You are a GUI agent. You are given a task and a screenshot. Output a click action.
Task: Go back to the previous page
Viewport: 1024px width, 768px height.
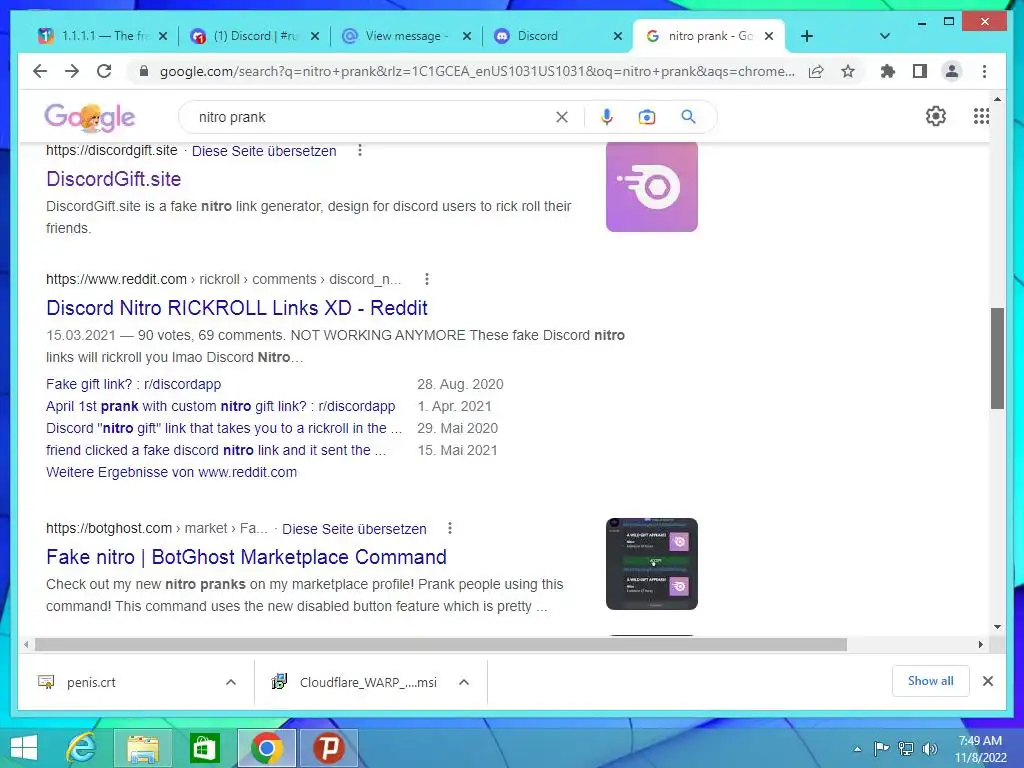(40, 71)
